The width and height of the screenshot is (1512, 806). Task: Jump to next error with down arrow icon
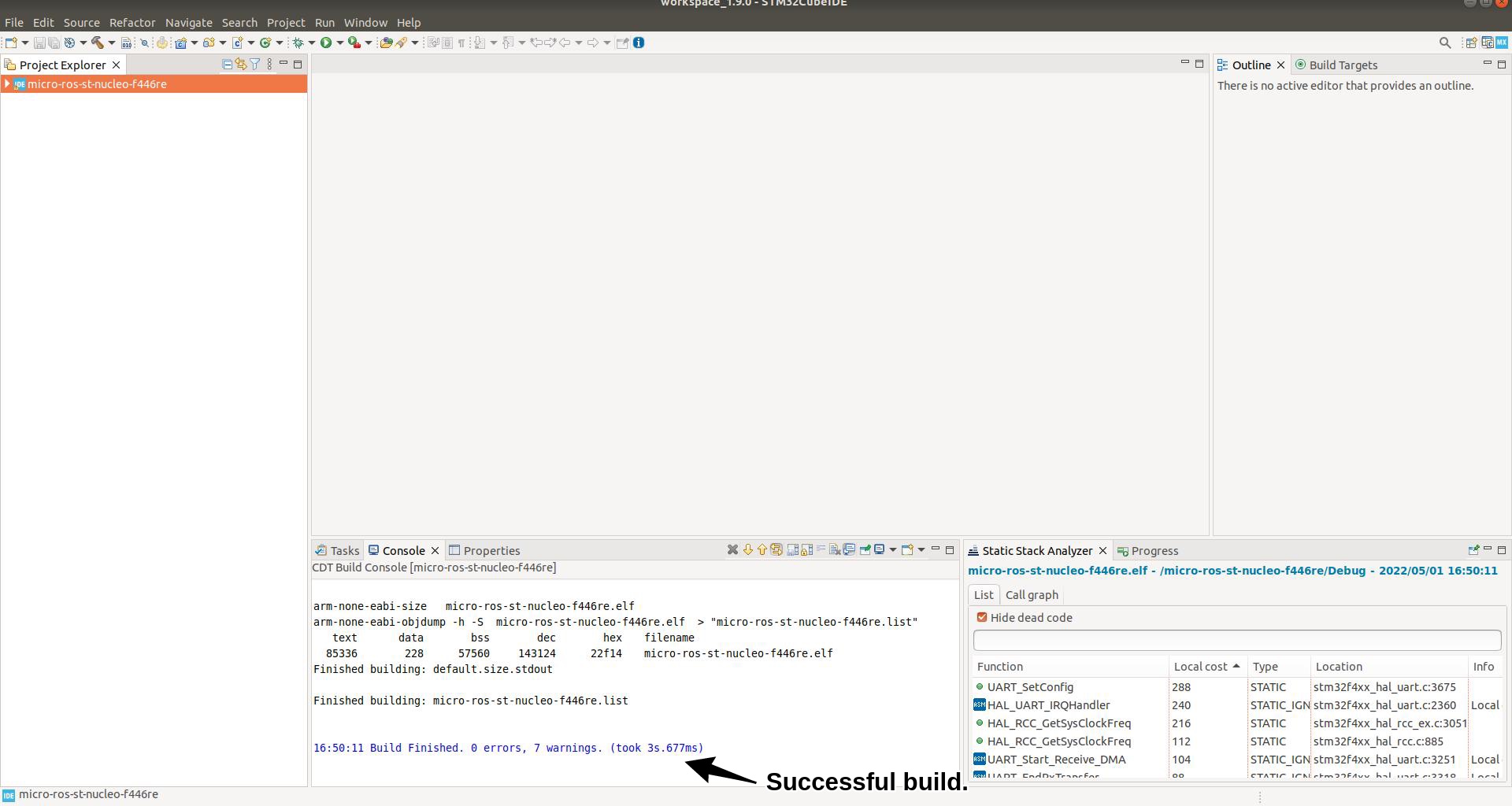pyautogui.click(x=748, y=550)
